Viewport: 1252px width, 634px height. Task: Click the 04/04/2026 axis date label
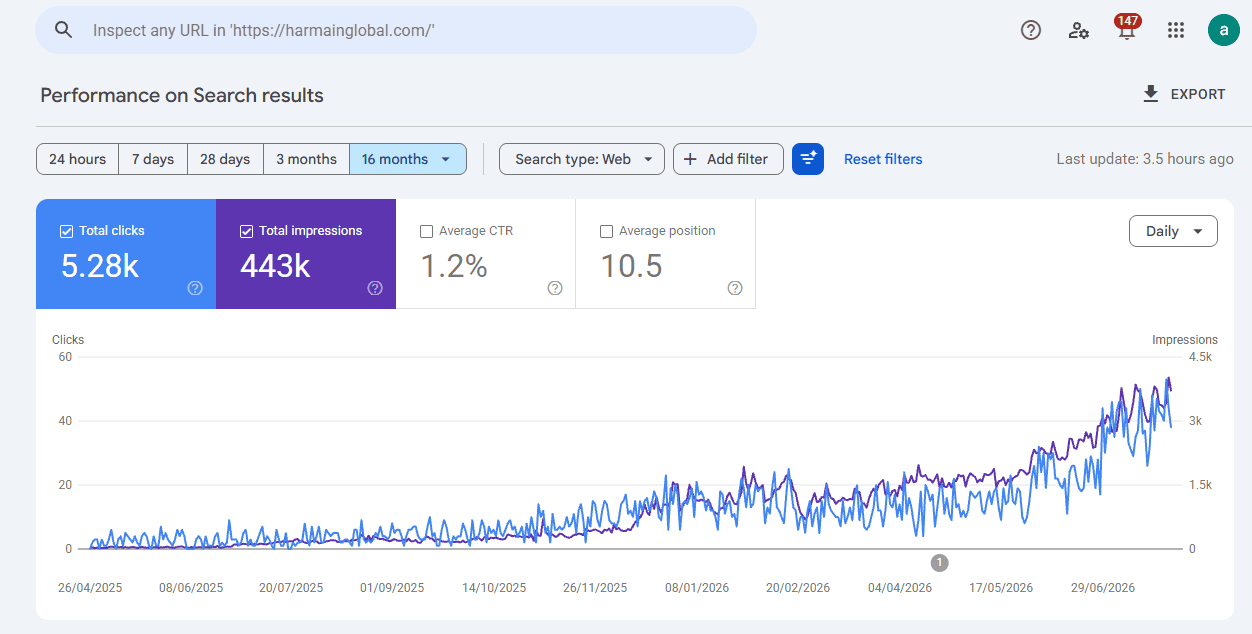pyautogui.click(x=900, y=588)
